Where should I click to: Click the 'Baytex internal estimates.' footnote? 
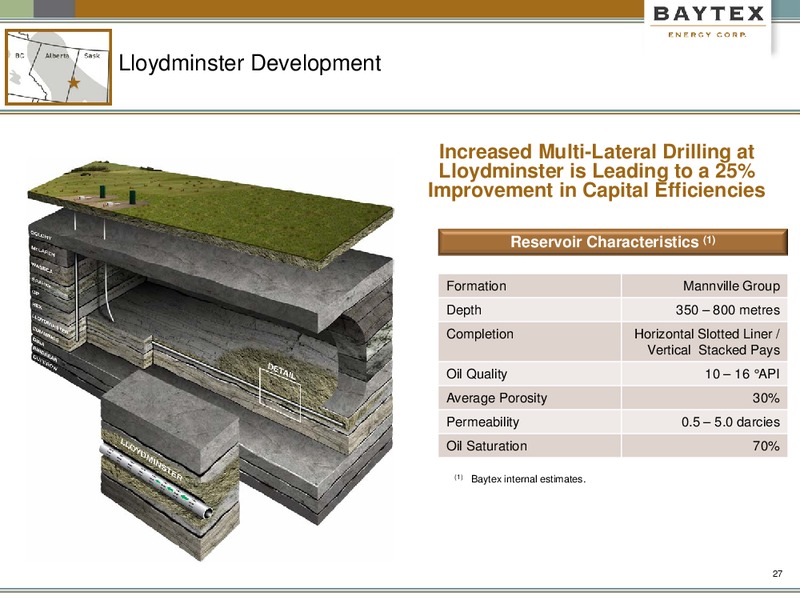[528, 479]
